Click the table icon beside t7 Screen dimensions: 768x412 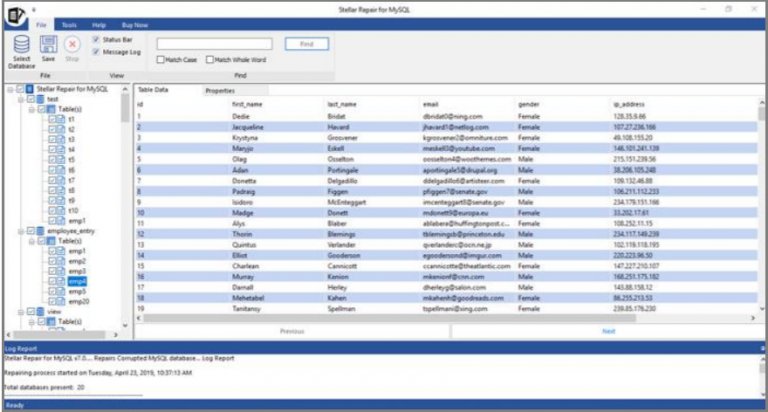pyautogui.click(x=61, y=180)
